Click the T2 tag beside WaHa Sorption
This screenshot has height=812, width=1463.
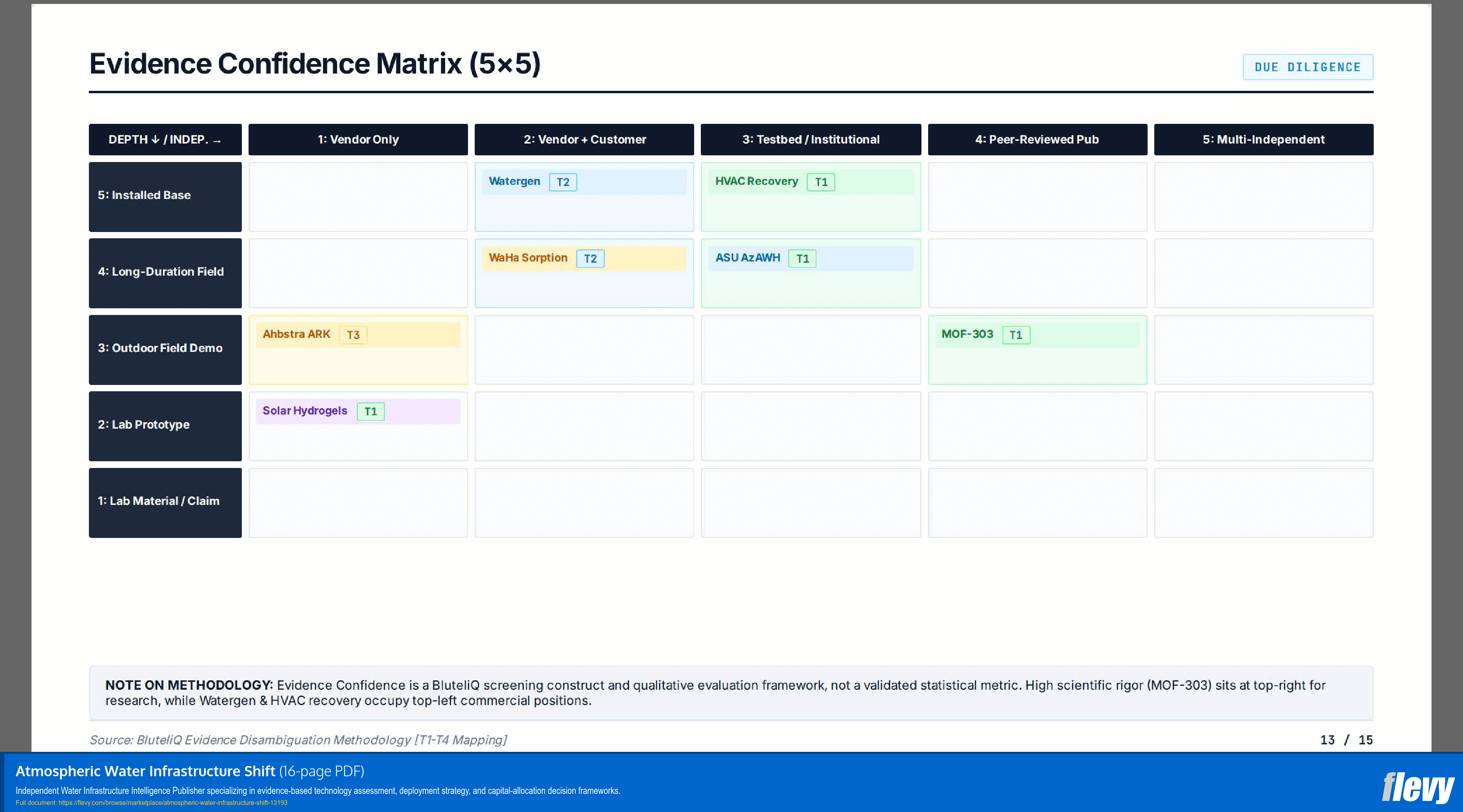pos(590,259)
